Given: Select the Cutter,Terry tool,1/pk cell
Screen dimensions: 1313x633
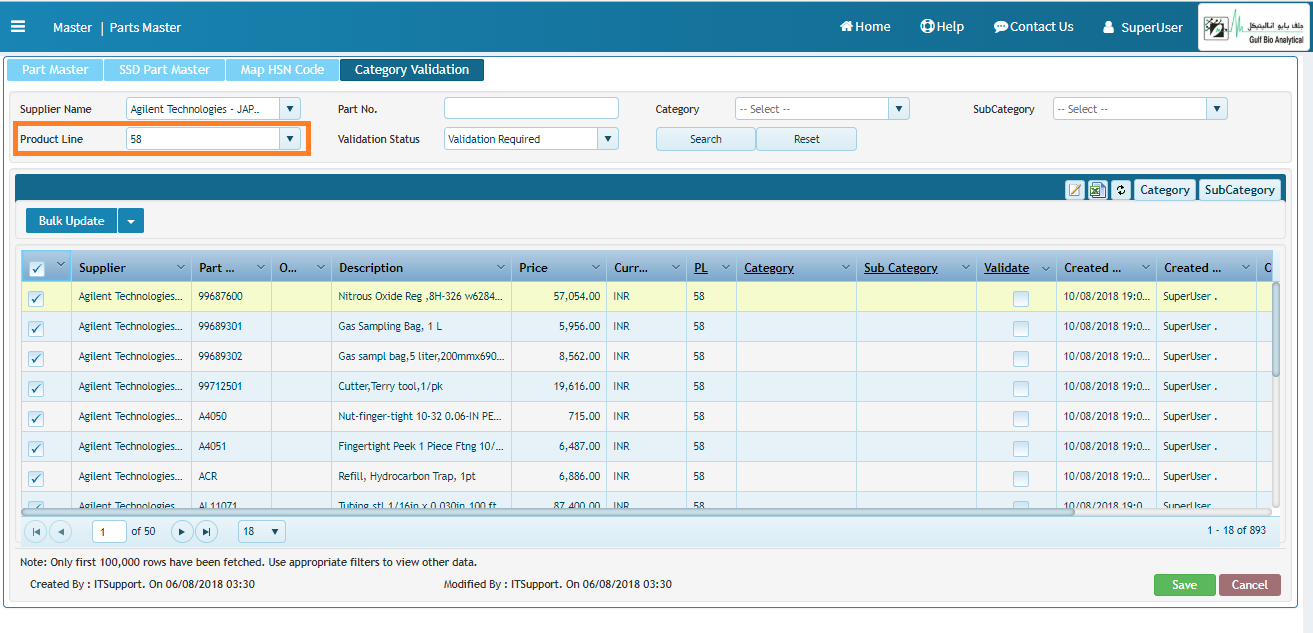Looking at the screenshot, I should coord(421,387).
